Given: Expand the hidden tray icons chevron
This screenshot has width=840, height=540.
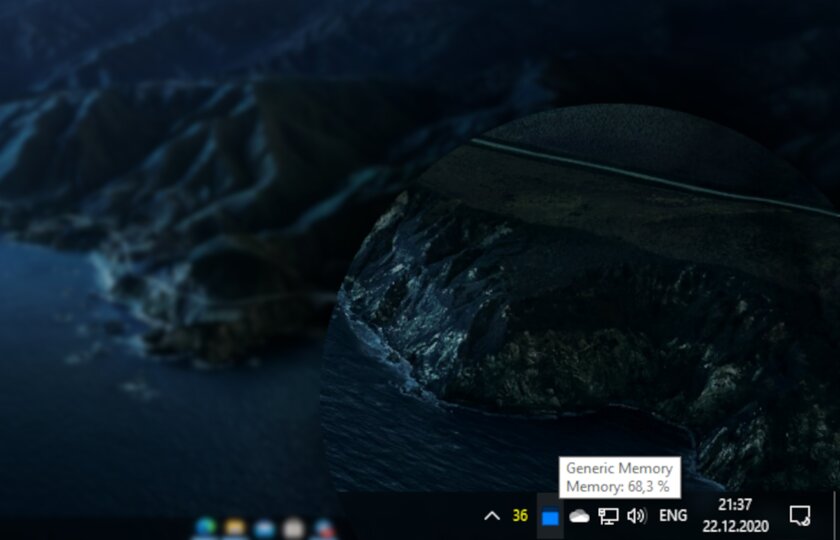Looking at the screenshot, I should pyautogui.click(x=492, y=516).
